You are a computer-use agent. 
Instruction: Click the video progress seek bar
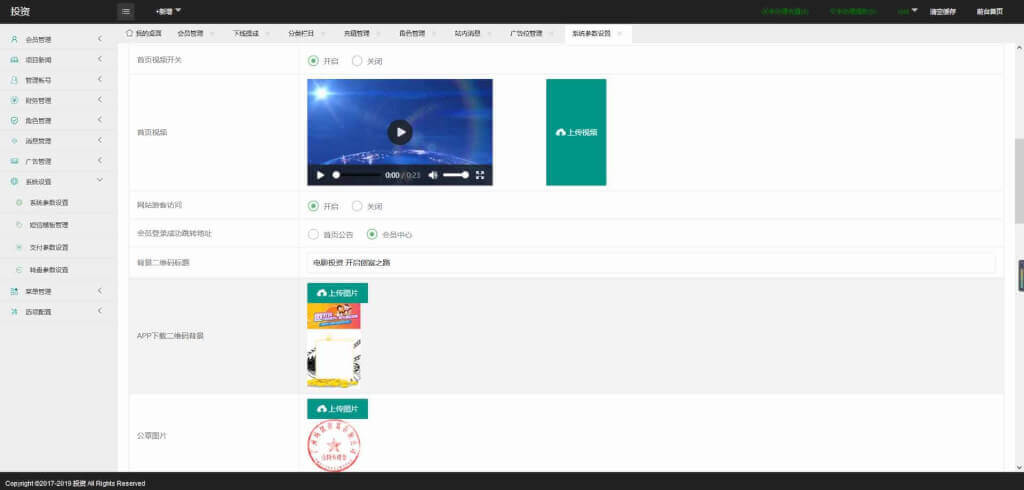[356, 175]
